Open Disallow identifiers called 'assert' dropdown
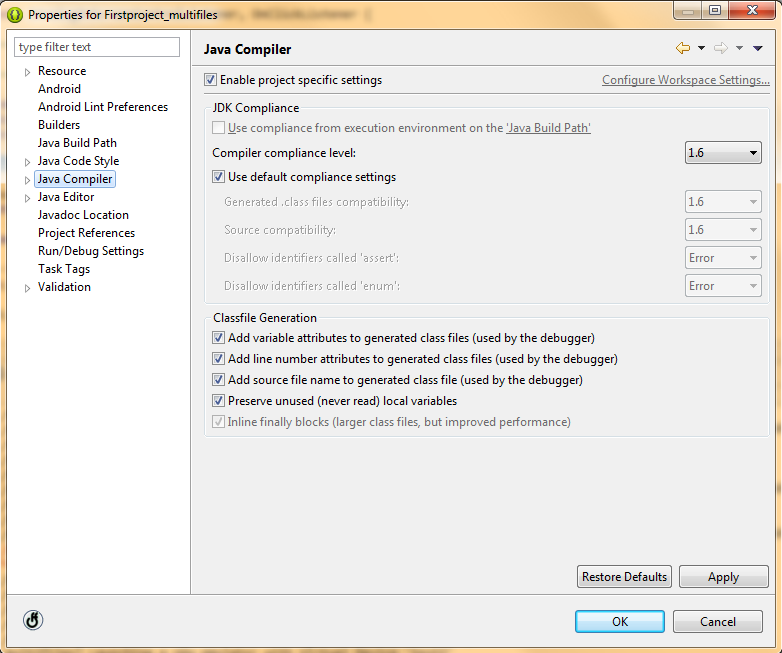 [x=723, y=258]
